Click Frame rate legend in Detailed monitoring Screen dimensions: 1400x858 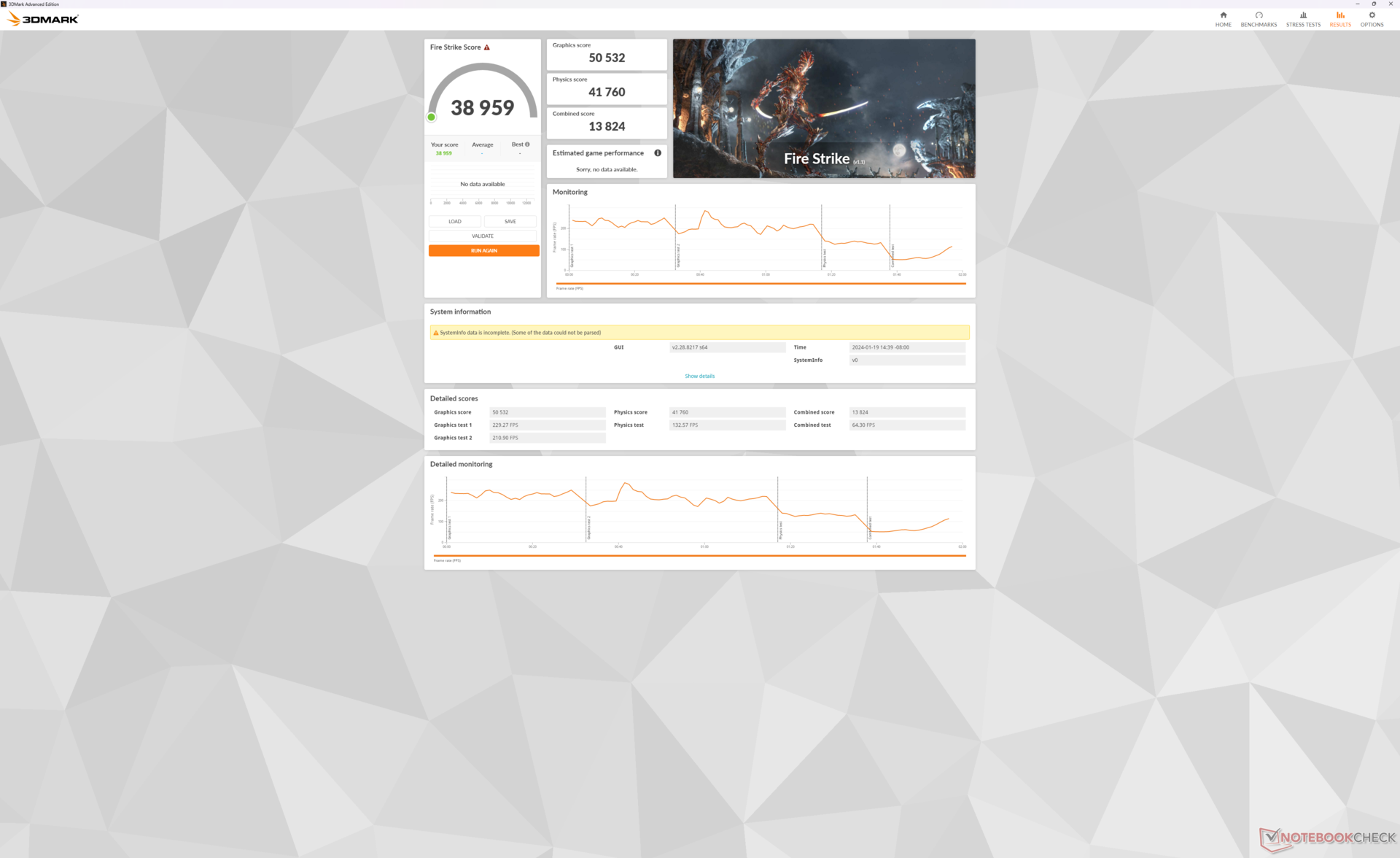click(447, 561)
